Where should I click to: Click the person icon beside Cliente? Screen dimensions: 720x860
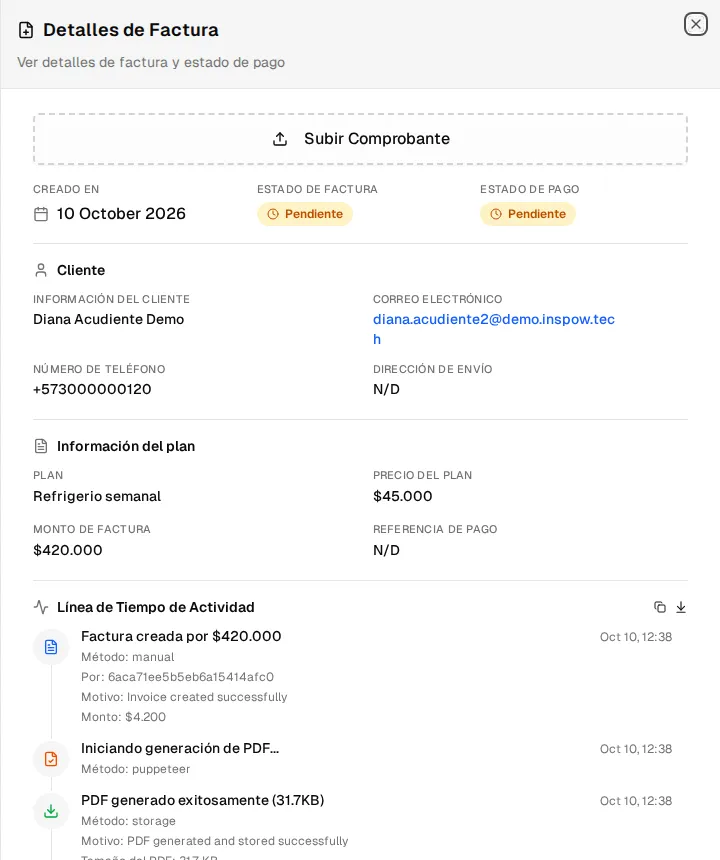click(41, 270)
